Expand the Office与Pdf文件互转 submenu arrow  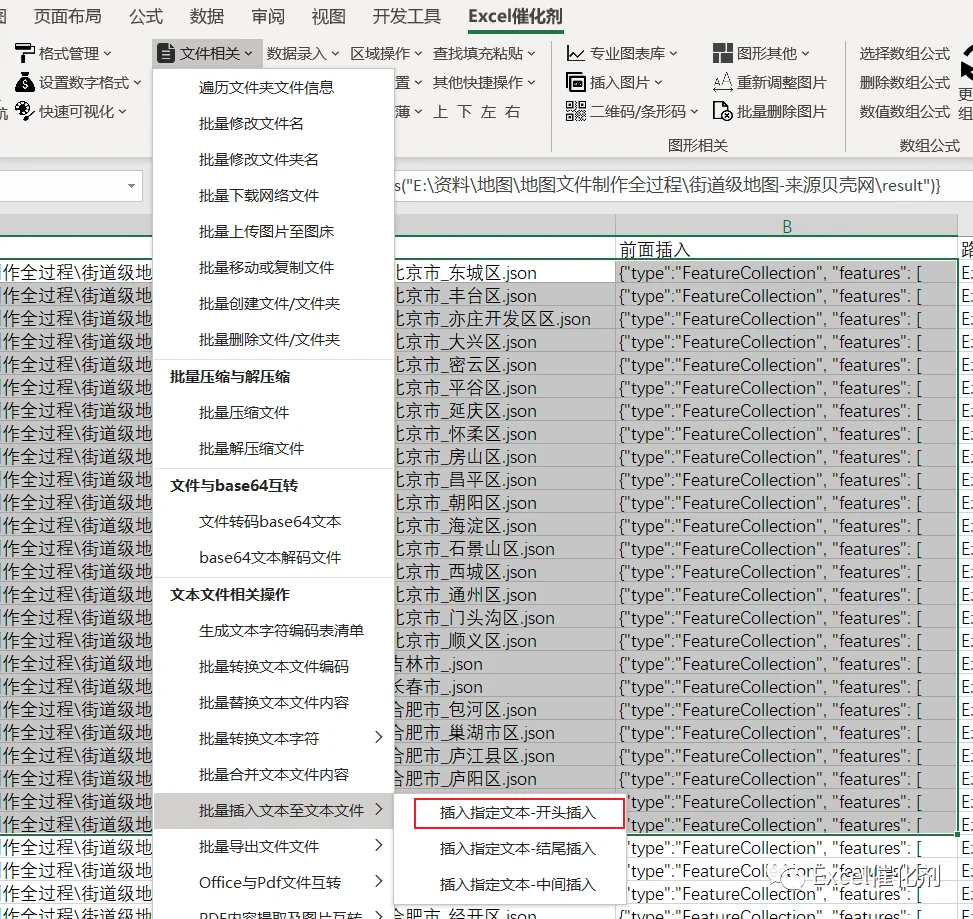point(379,881)
